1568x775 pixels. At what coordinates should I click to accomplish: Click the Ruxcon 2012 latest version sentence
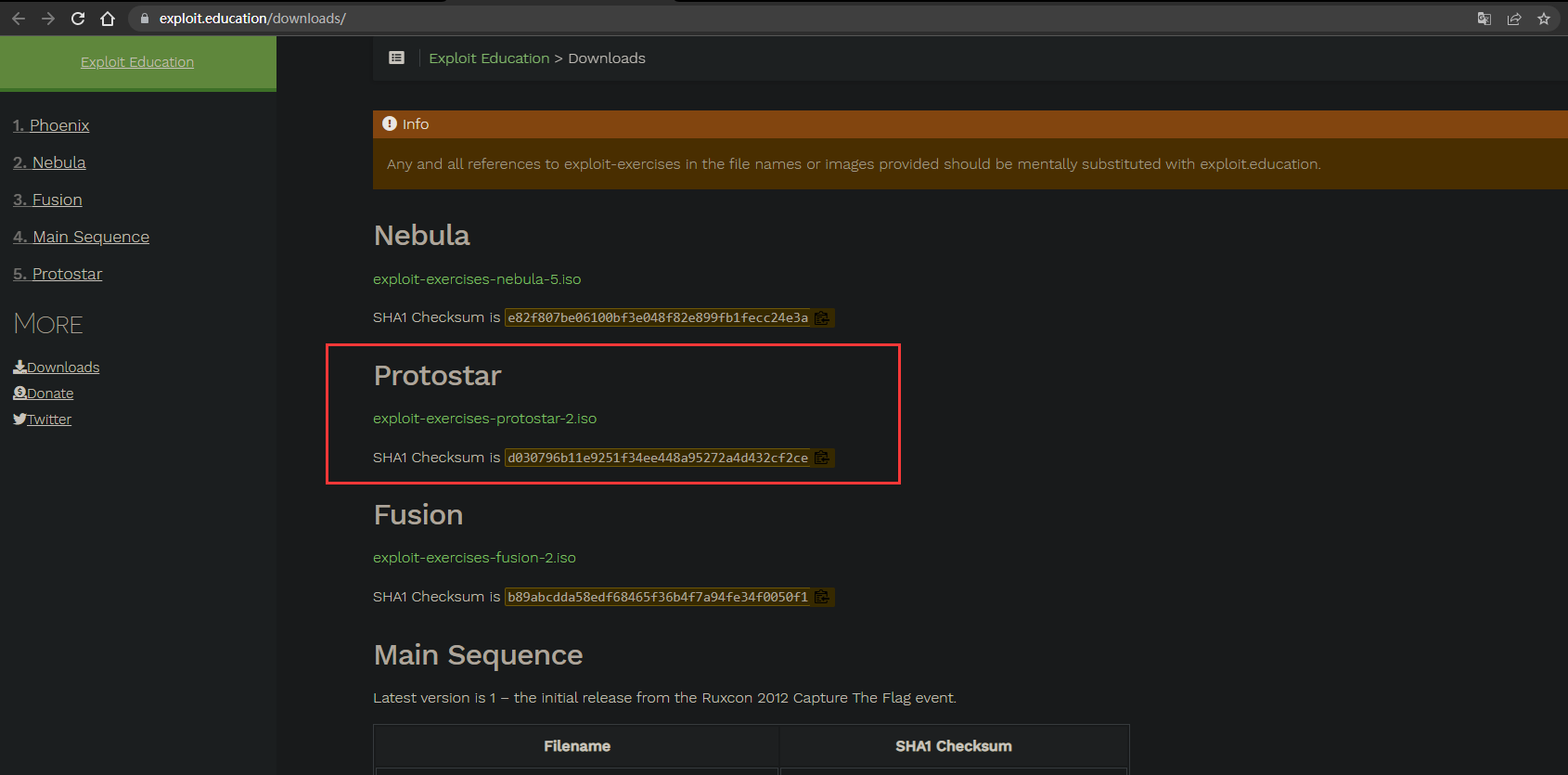[664, 698]
